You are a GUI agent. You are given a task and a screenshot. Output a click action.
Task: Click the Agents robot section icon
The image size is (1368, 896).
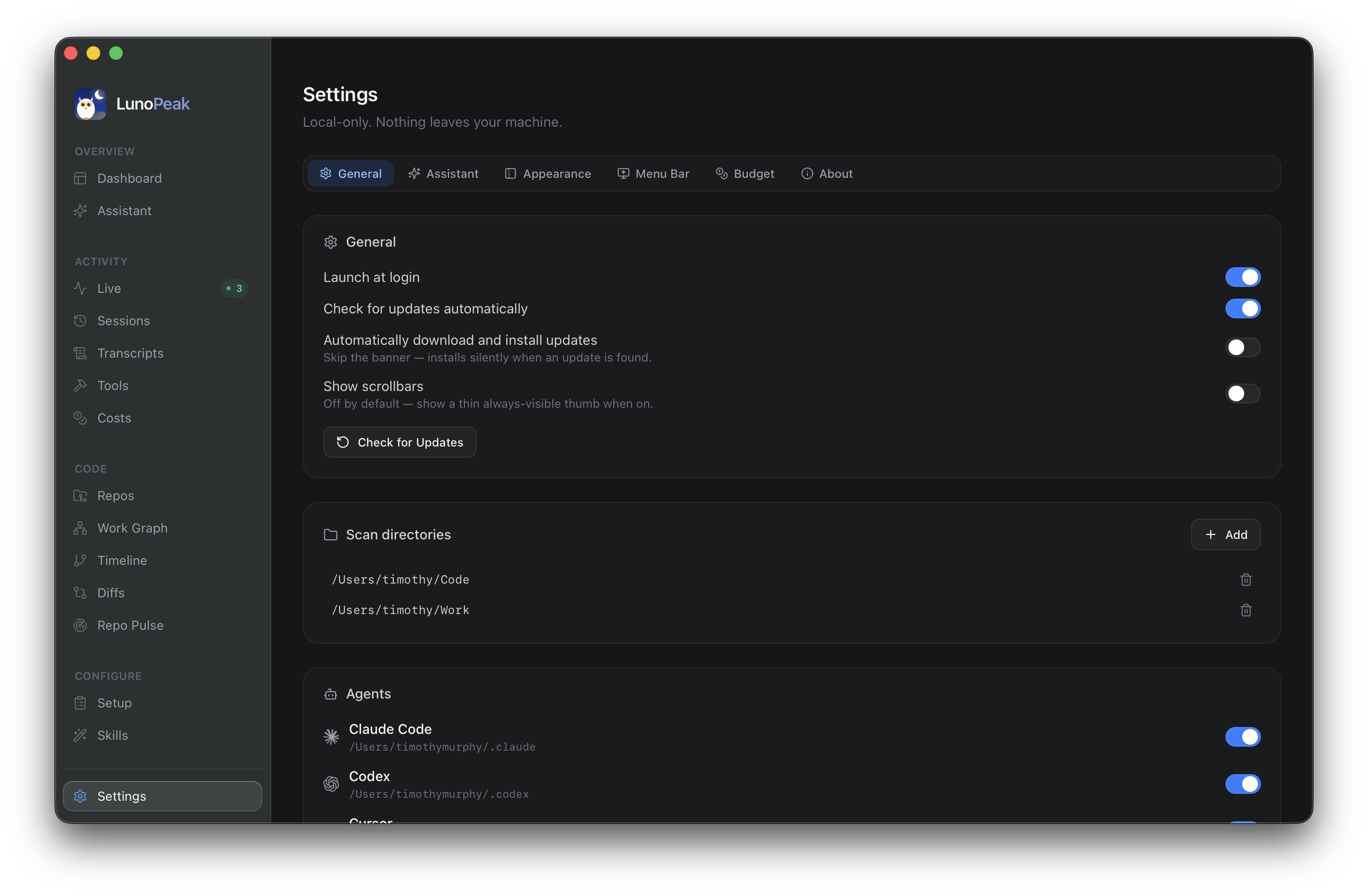pos(331,694)
